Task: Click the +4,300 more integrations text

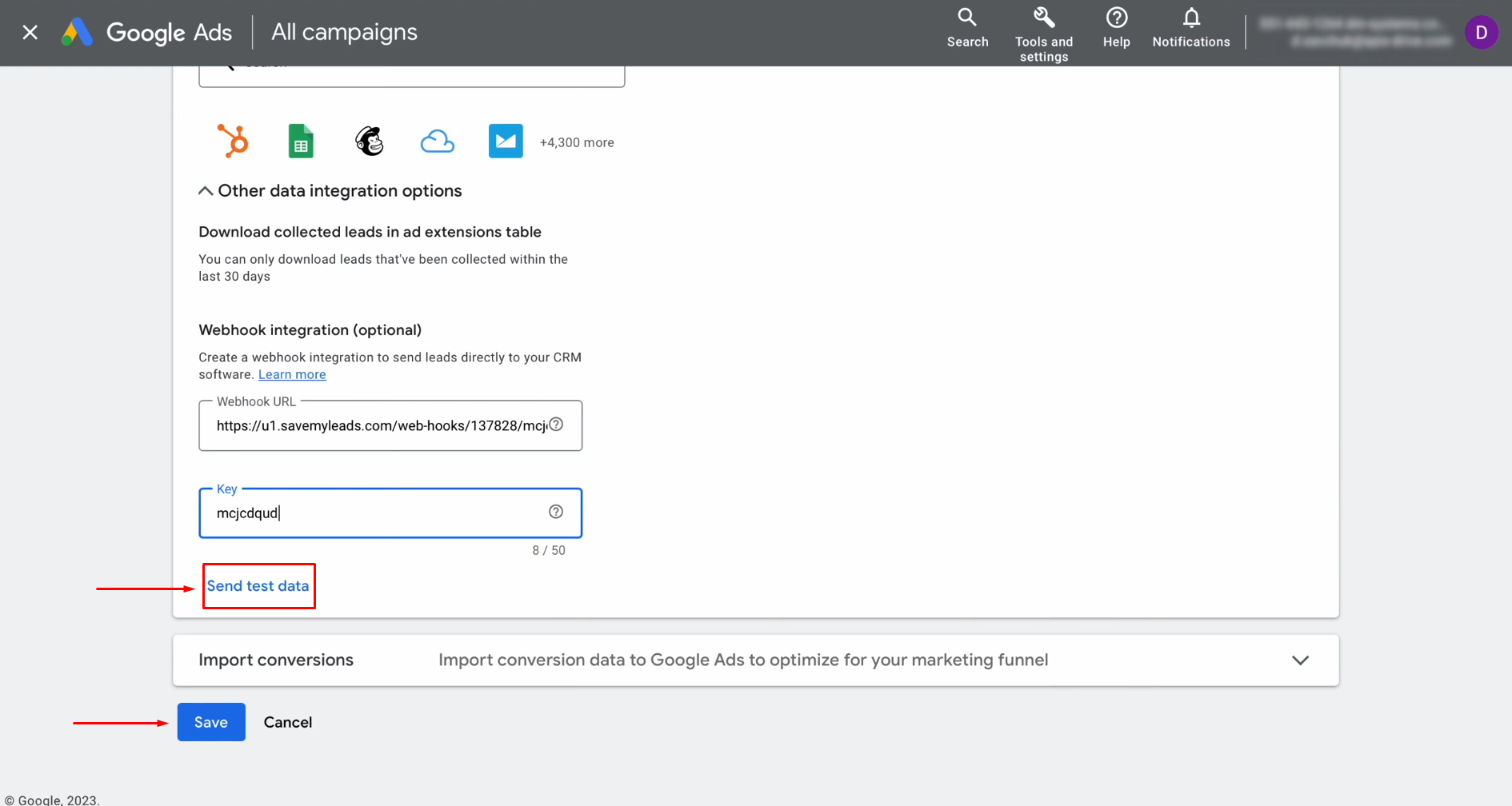Action: click(x=577, y=142)
